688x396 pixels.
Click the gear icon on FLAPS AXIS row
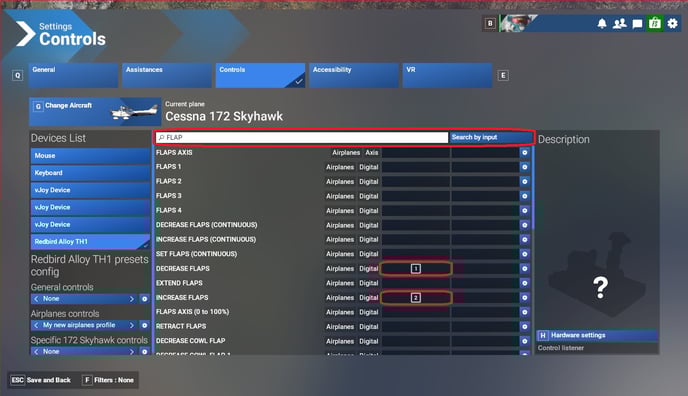coord(524,153)
